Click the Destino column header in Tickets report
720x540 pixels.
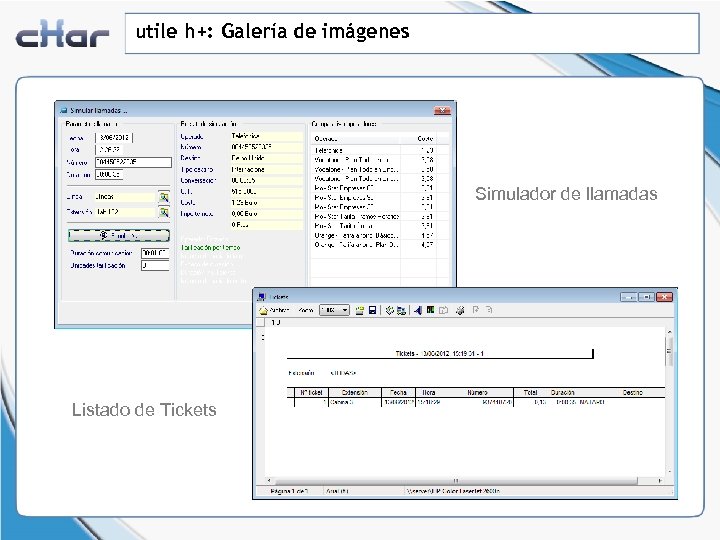[632, 393]
